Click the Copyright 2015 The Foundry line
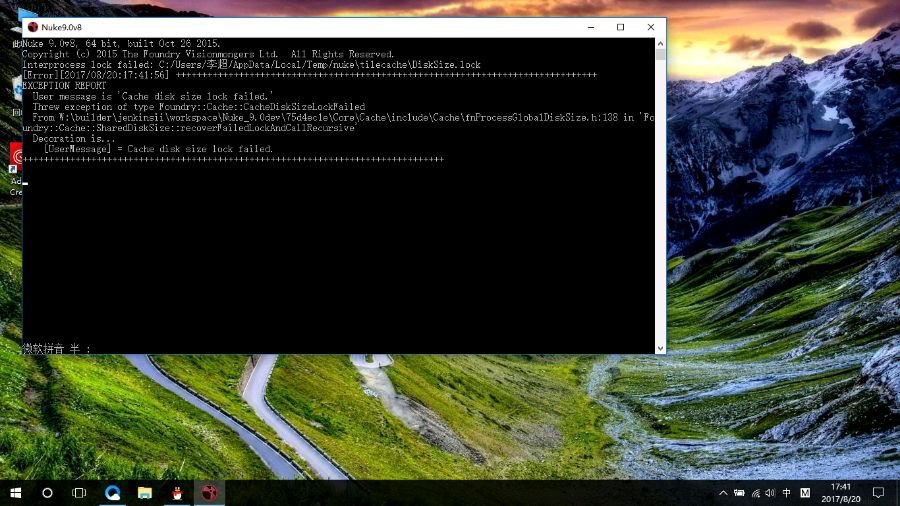900x506 pixels. click(208, 55)
